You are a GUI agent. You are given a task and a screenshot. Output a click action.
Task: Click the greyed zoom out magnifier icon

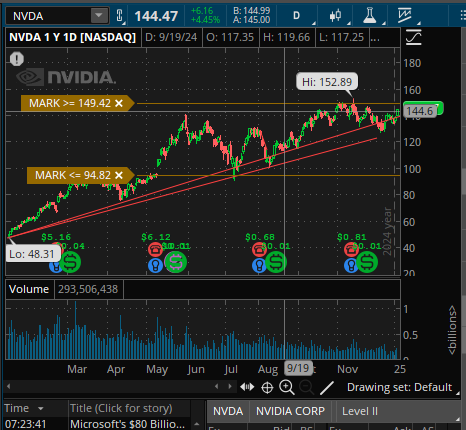pyautogui.click(x=306, y=388)
